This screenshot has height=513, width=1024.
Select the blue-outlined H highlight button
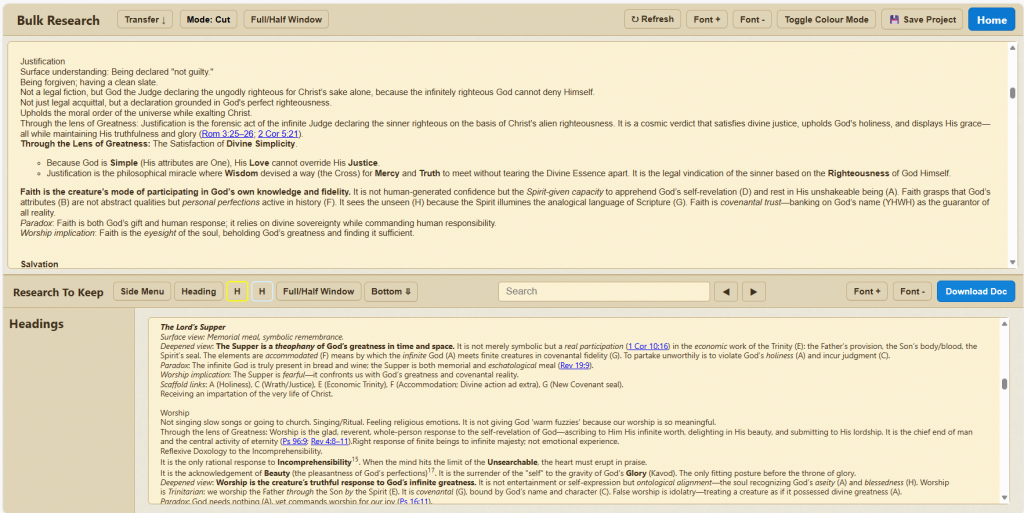[x=261, y=291]
